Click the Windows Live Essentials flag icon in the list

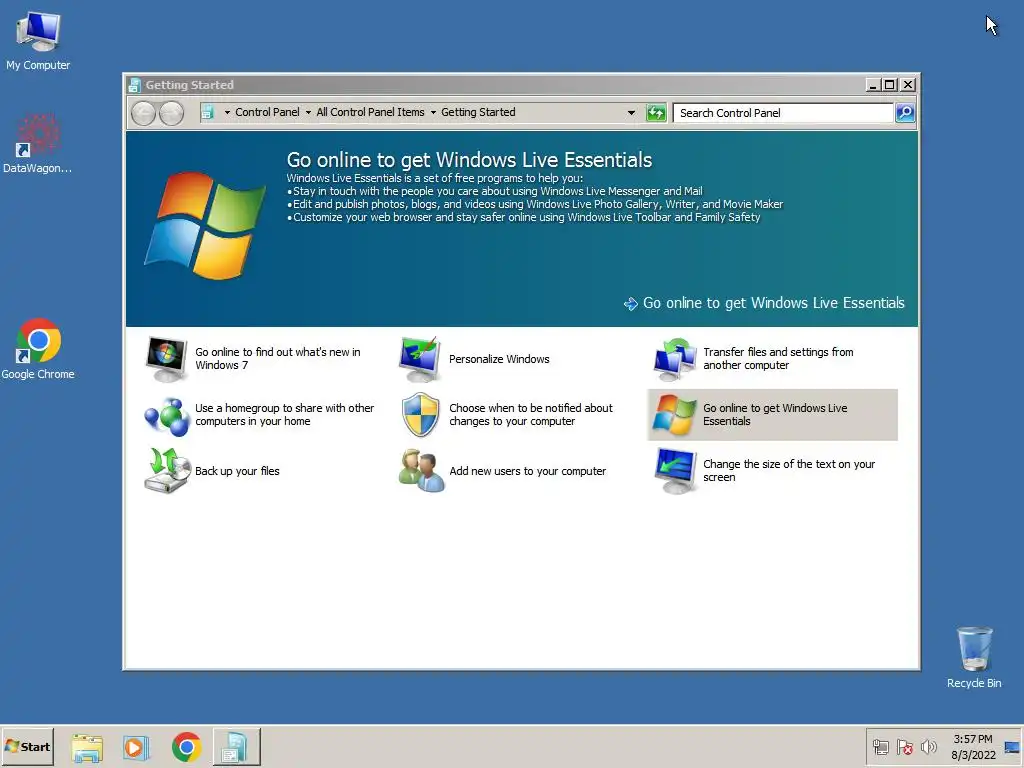pyautogui.click(x=675, y=415)
